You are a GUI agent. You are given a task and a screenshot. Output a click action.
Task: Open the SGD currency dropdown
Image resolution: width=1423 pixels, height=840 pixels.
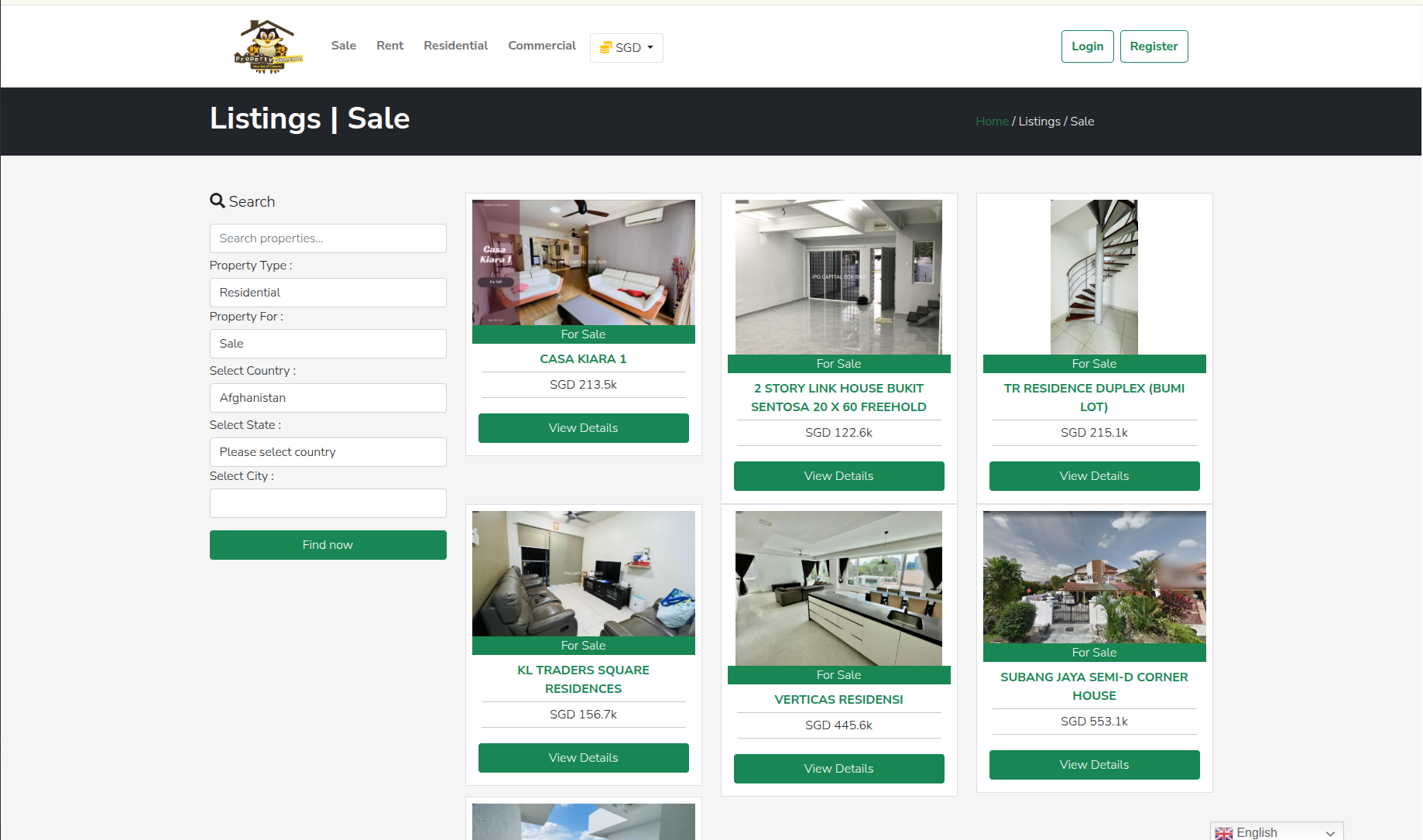tap(626, 48)
